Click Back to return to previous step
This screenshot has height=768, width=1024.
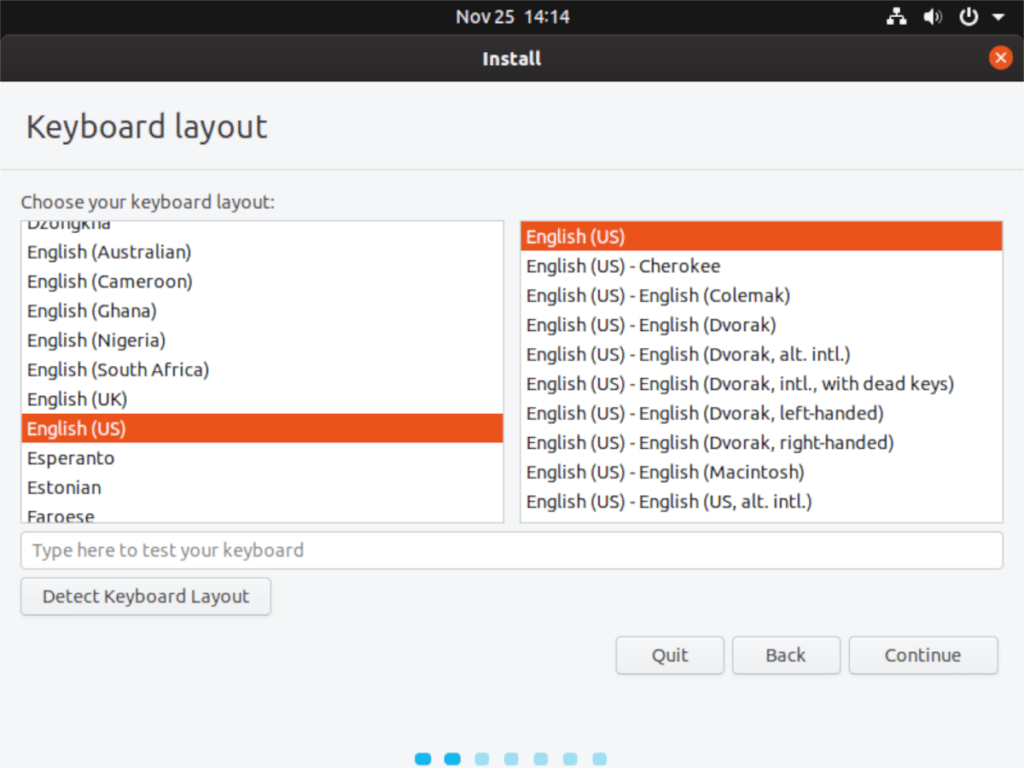point(785,655)
